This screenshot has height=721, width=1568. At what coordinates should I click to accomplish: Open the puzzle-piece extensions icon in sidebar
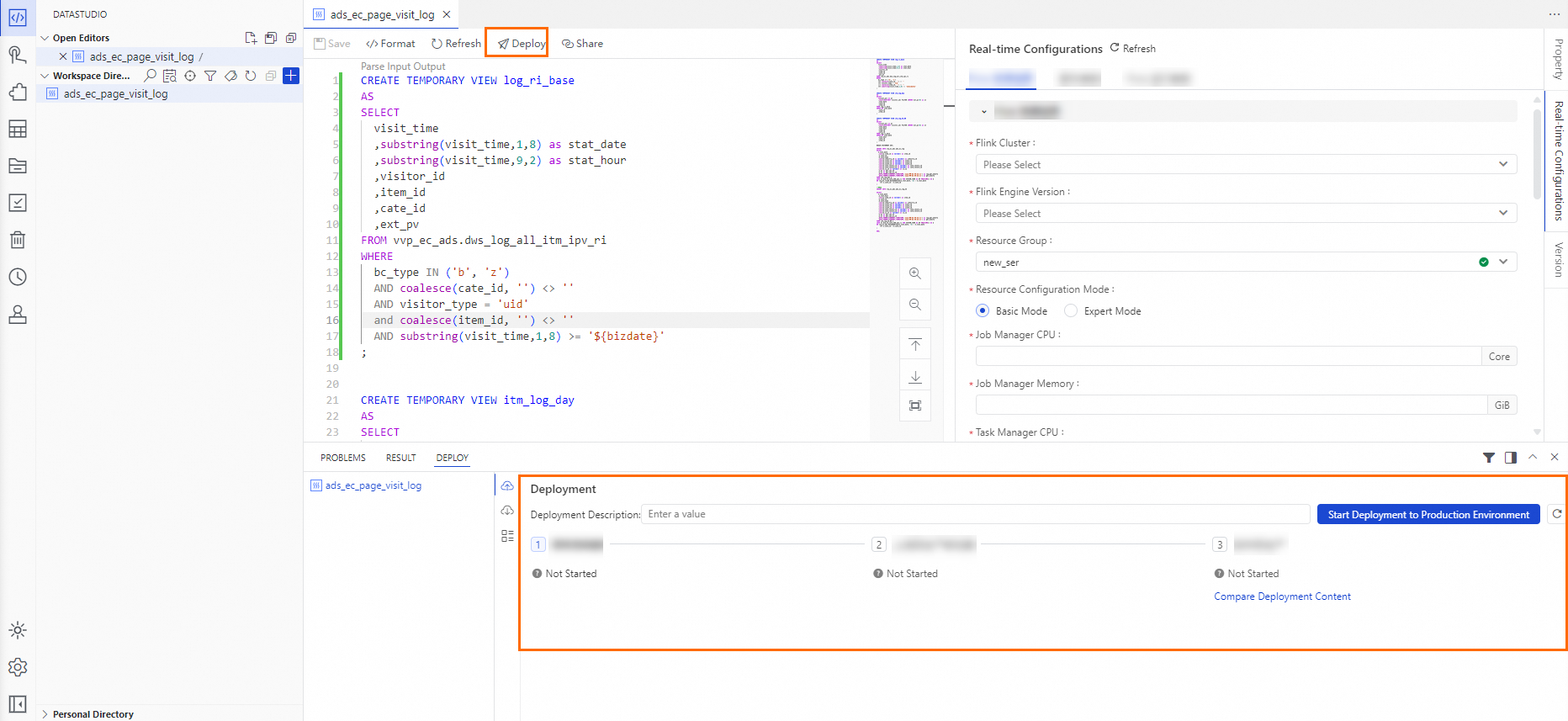pyautogui.click(x=18, y=92)
